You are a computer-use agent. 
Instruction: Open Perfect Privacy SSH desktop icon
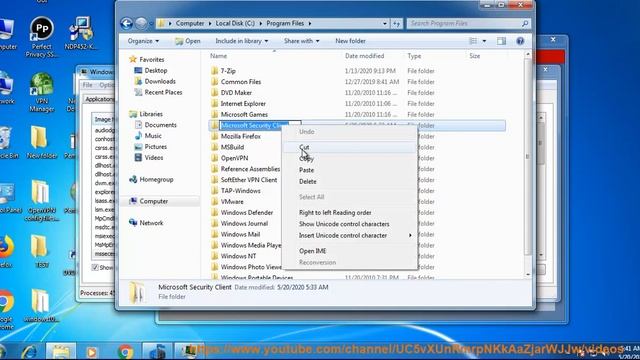pos(42,37)
